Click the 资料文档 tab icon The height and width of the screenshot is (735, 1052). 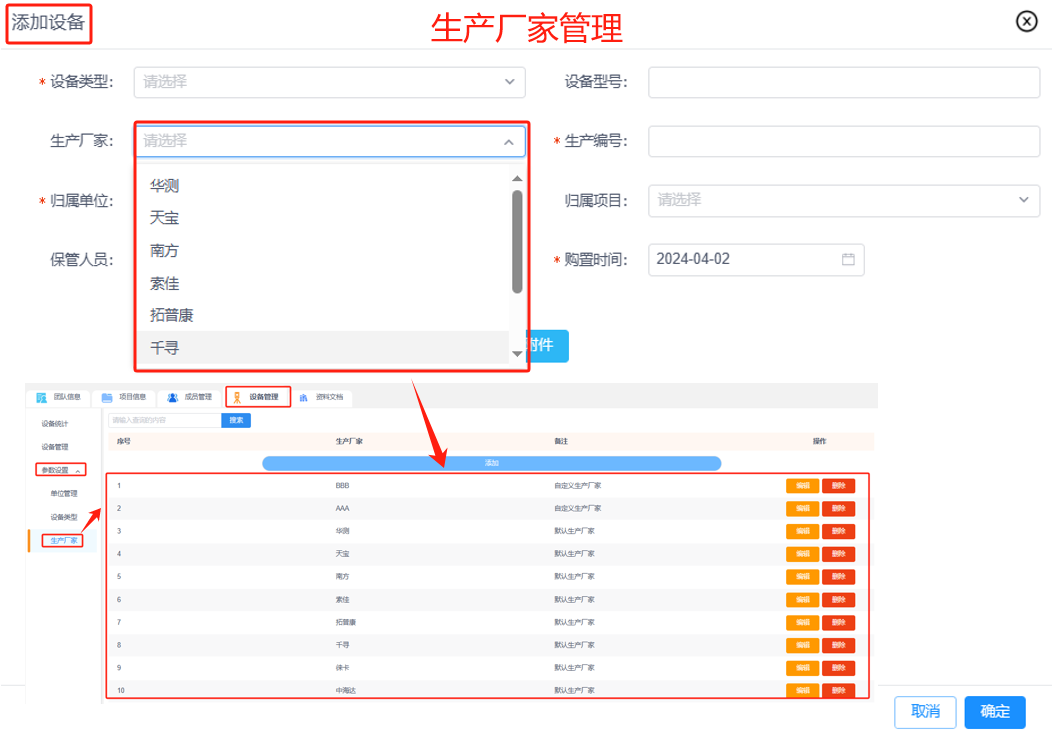303,397
